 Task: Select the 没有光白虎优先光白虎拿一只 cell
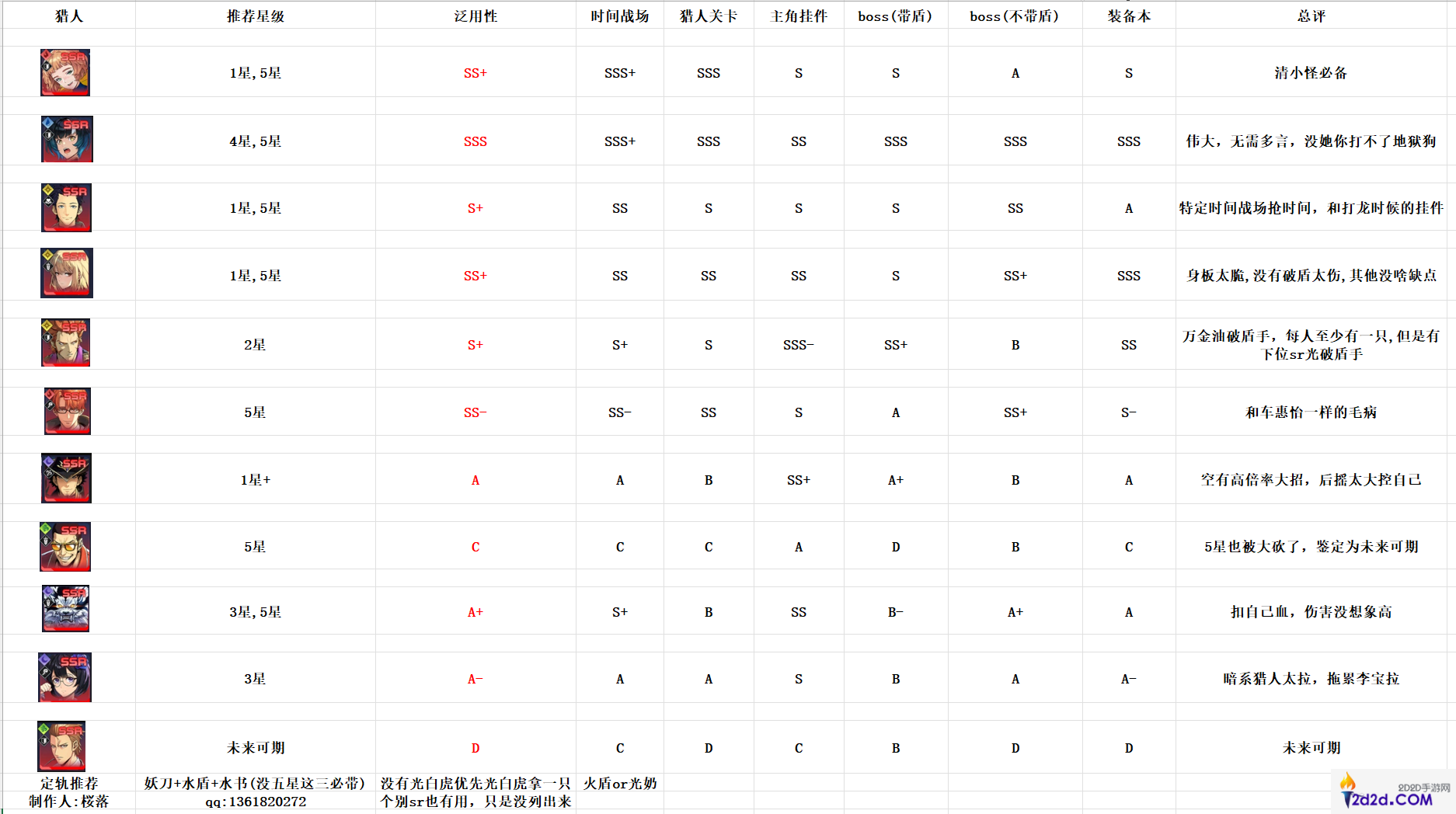(x=475, y=783)
